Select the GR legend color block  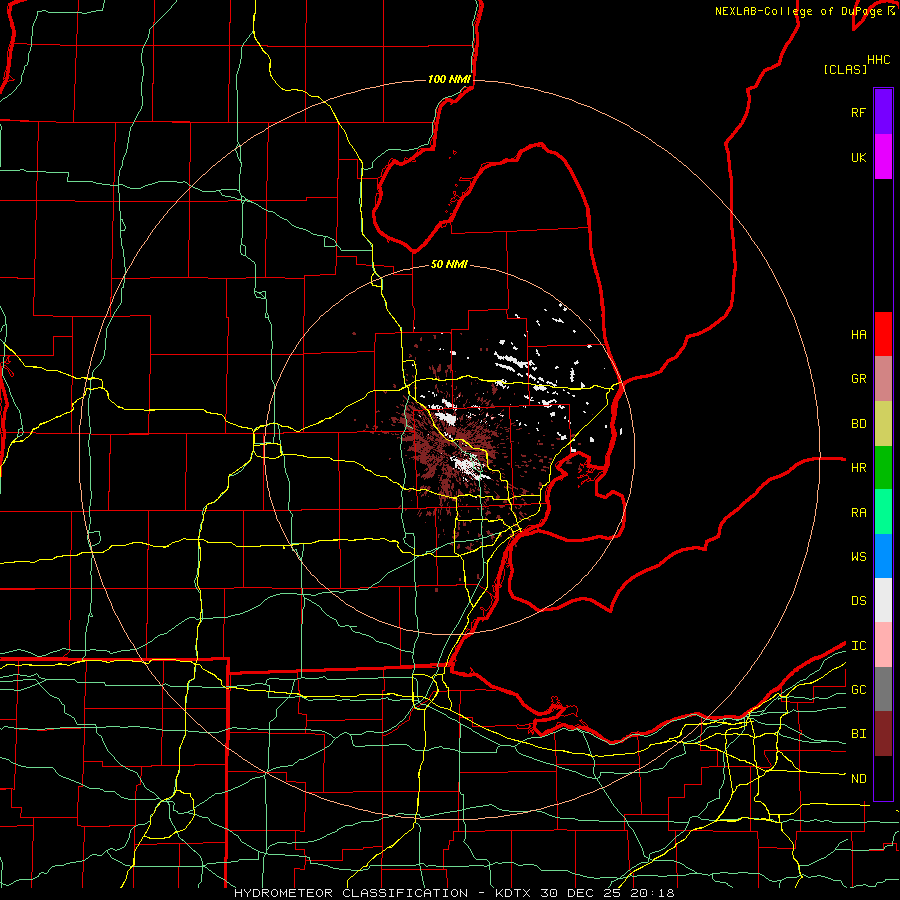click(x=883, y=379)
